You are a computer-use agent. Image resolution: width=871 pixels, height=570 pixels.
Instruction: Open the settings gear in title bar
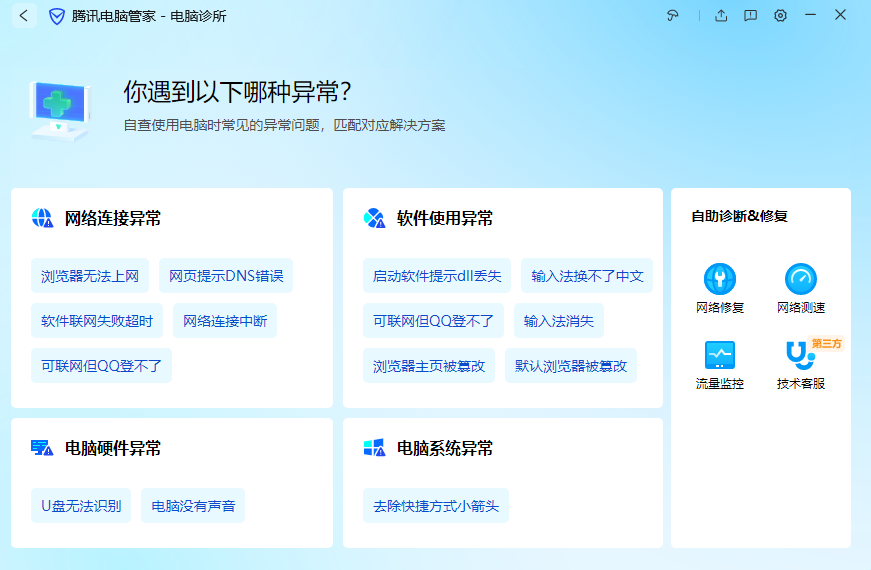click(x=780, y=16)
